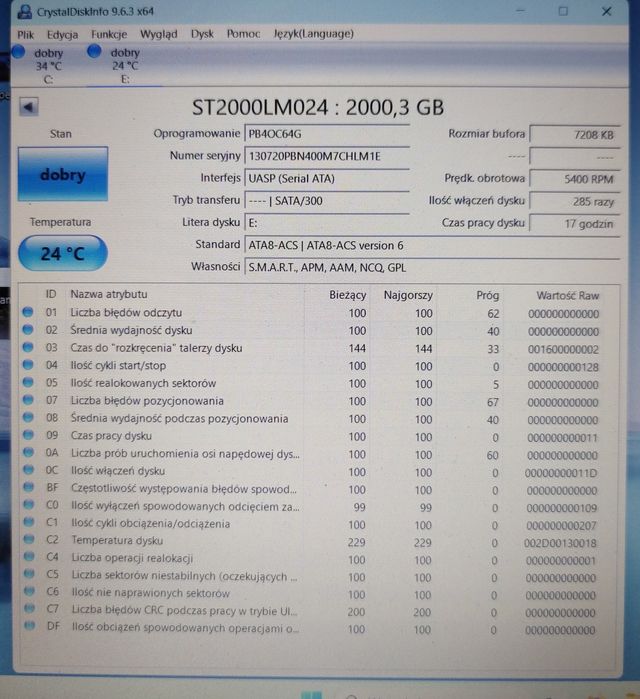Click status dot for C1 cykli obciążenia/odciążenia

(29, 522)
